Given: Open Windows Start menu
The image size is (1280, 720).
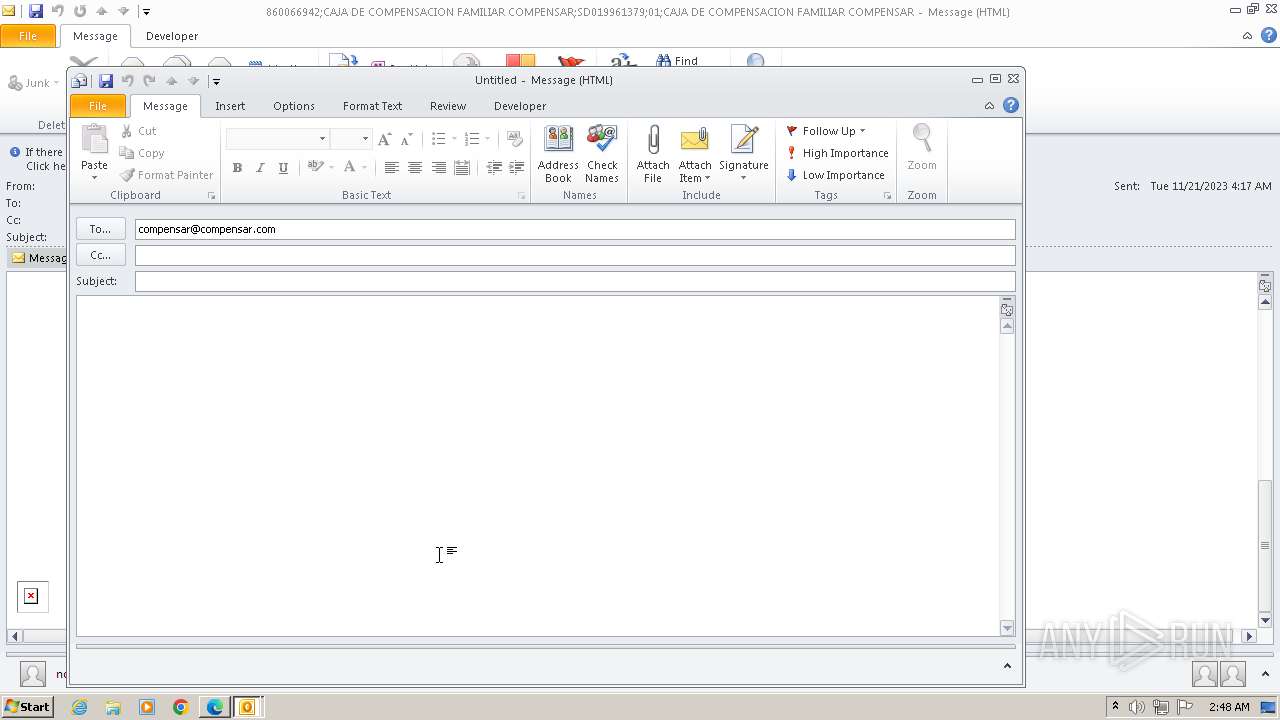Looking at the screenshot, I should pyautogui.click(x=28, y=707).
